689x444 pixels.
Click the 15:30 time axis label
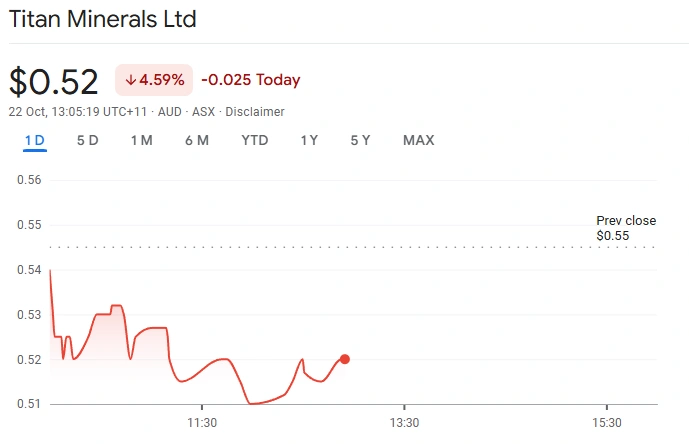point(606,424)
